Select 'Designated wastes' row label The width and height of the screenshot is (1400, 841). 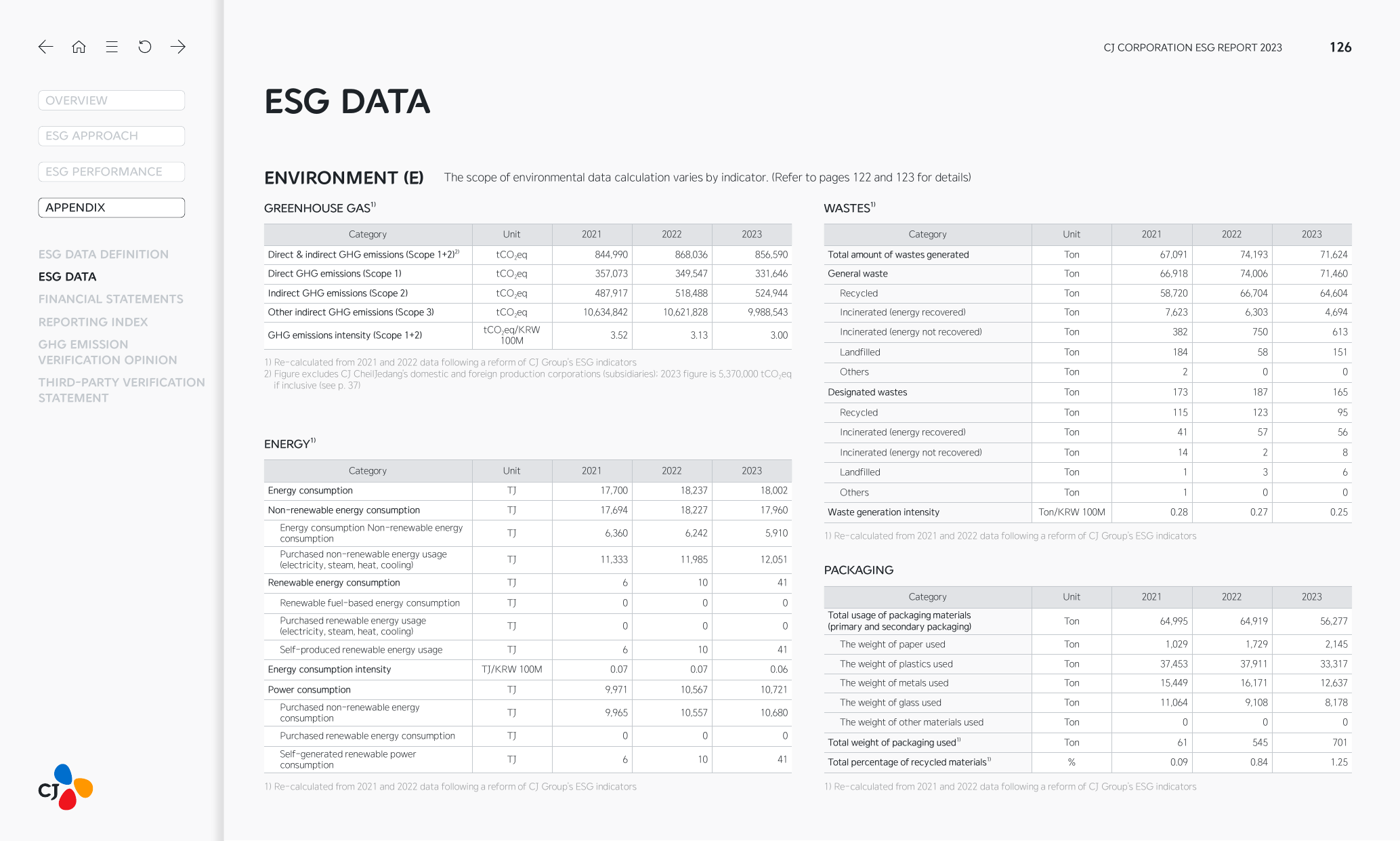click(867, 392)
